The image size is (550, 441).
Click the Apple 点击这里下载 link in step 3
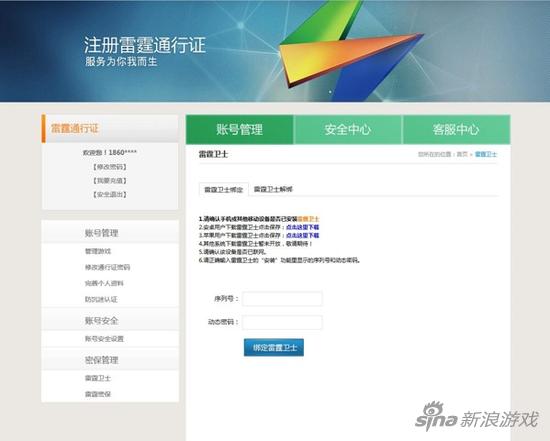302,235
